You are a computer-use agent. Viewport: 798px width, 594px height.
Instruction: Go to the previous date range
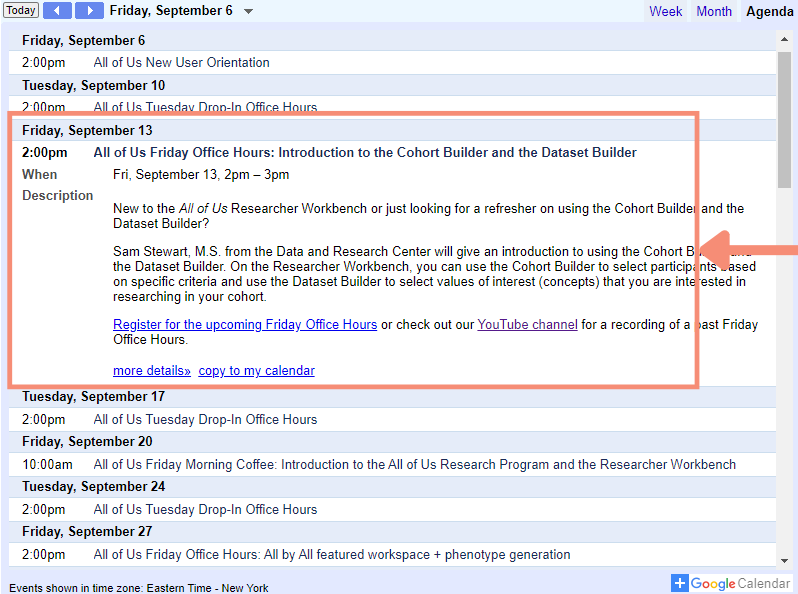coord(57,10)
